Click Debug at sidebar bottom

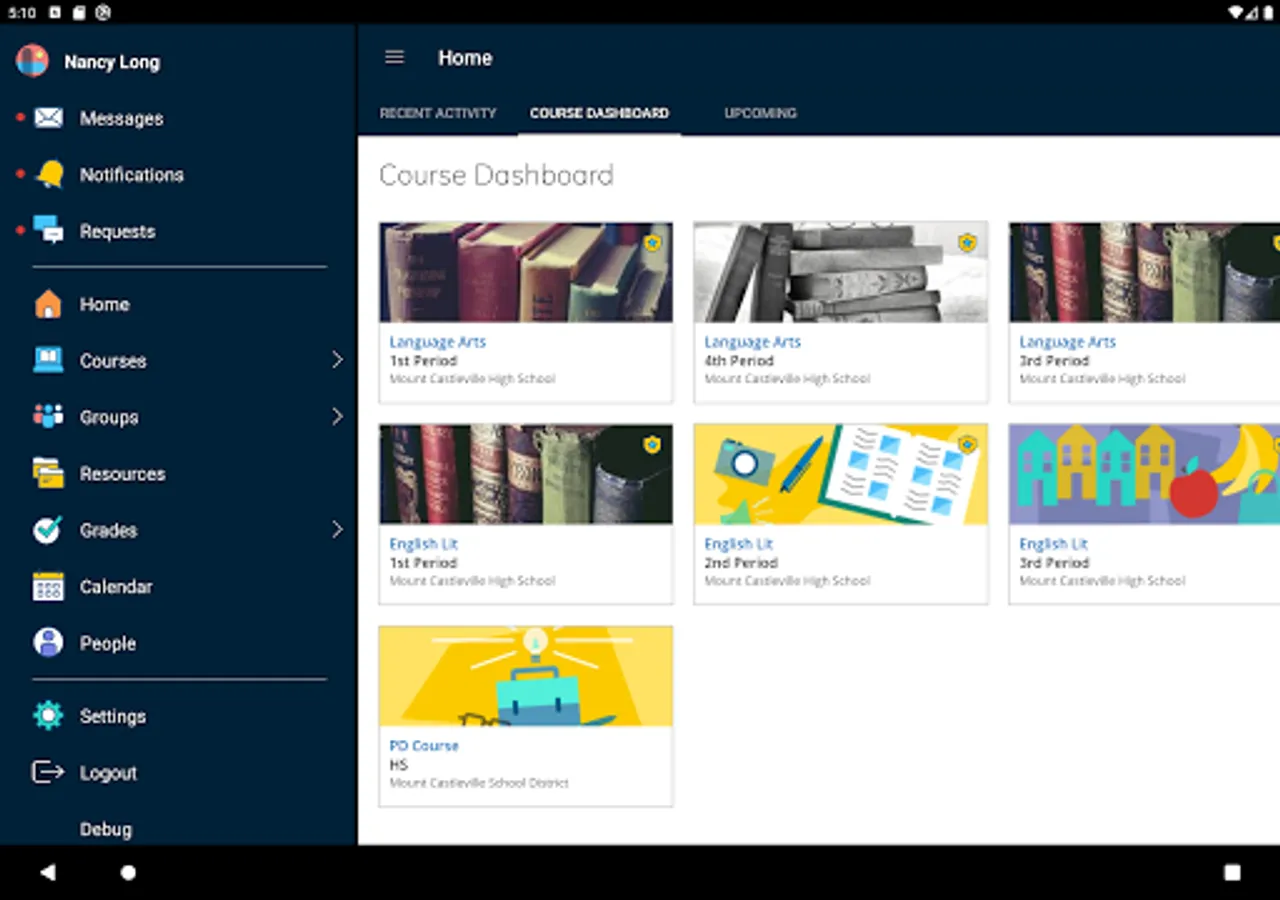pyautogui.click(x=106, y=829)
